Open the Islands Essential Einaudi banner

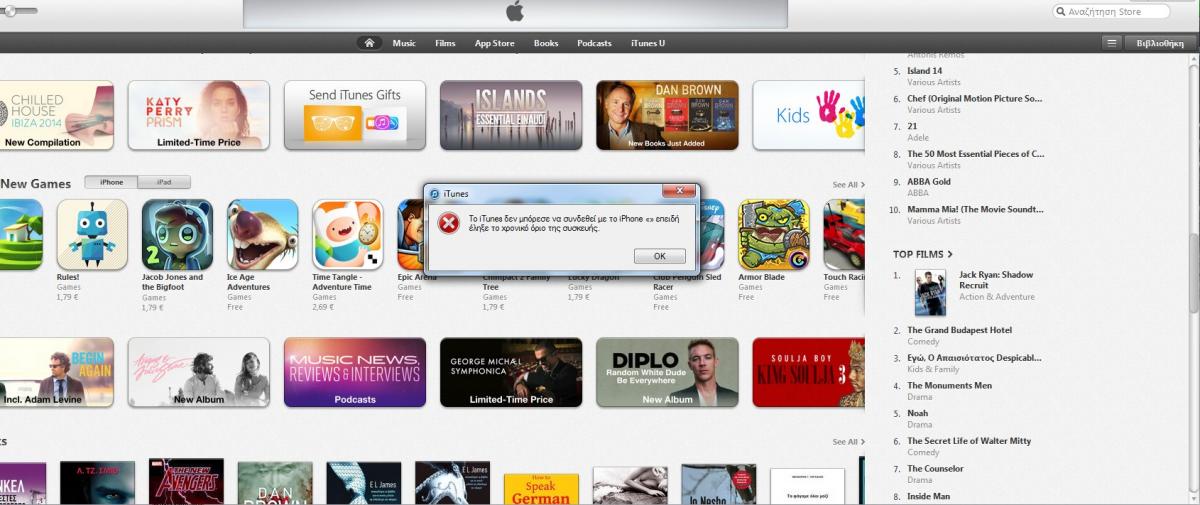pos(511,115)
